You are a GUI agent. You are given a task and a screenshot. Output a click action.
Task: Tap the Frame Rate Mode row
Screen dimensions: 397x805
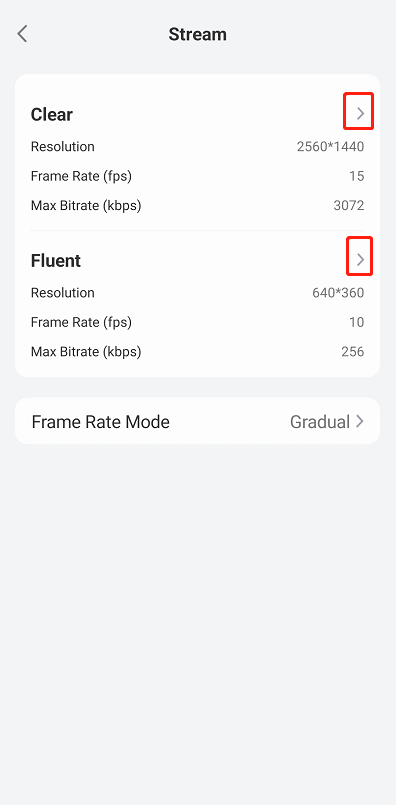coord(198,421)
